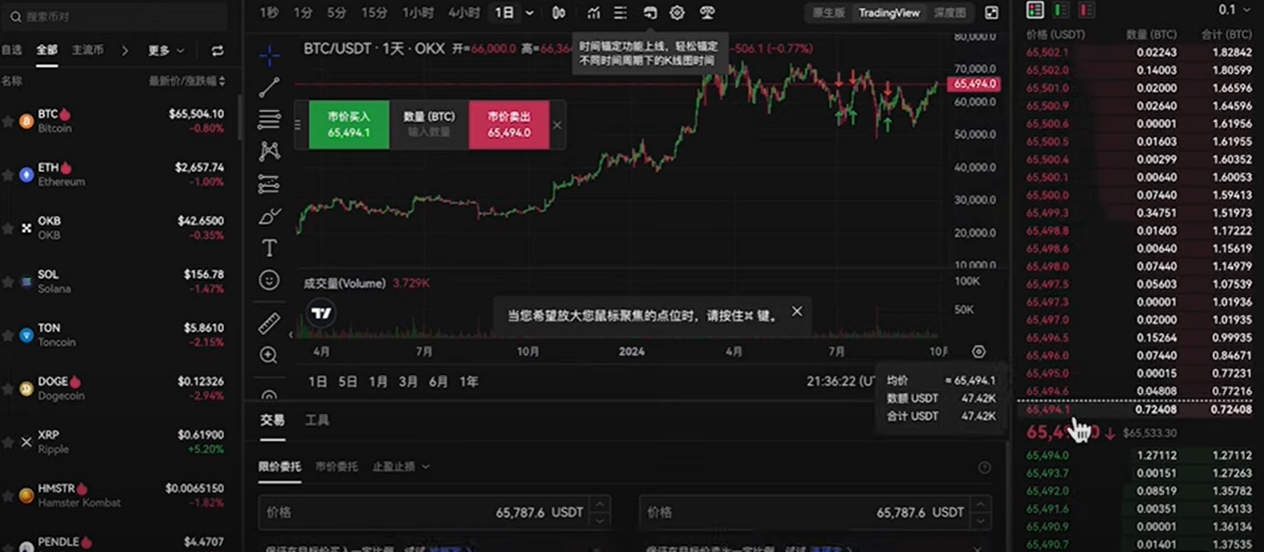
Task: Set chart range to 3月
Action: (408, 381)
